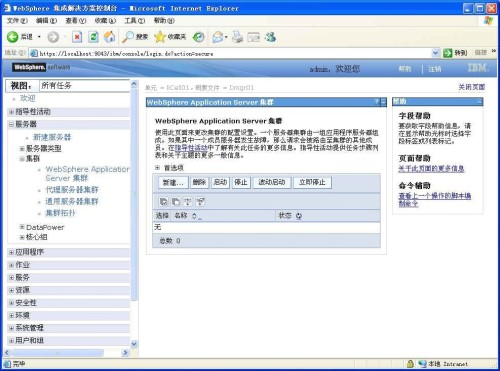500x371 pixels.
Task: Open the 新建服务器 link
Action: 52,137
